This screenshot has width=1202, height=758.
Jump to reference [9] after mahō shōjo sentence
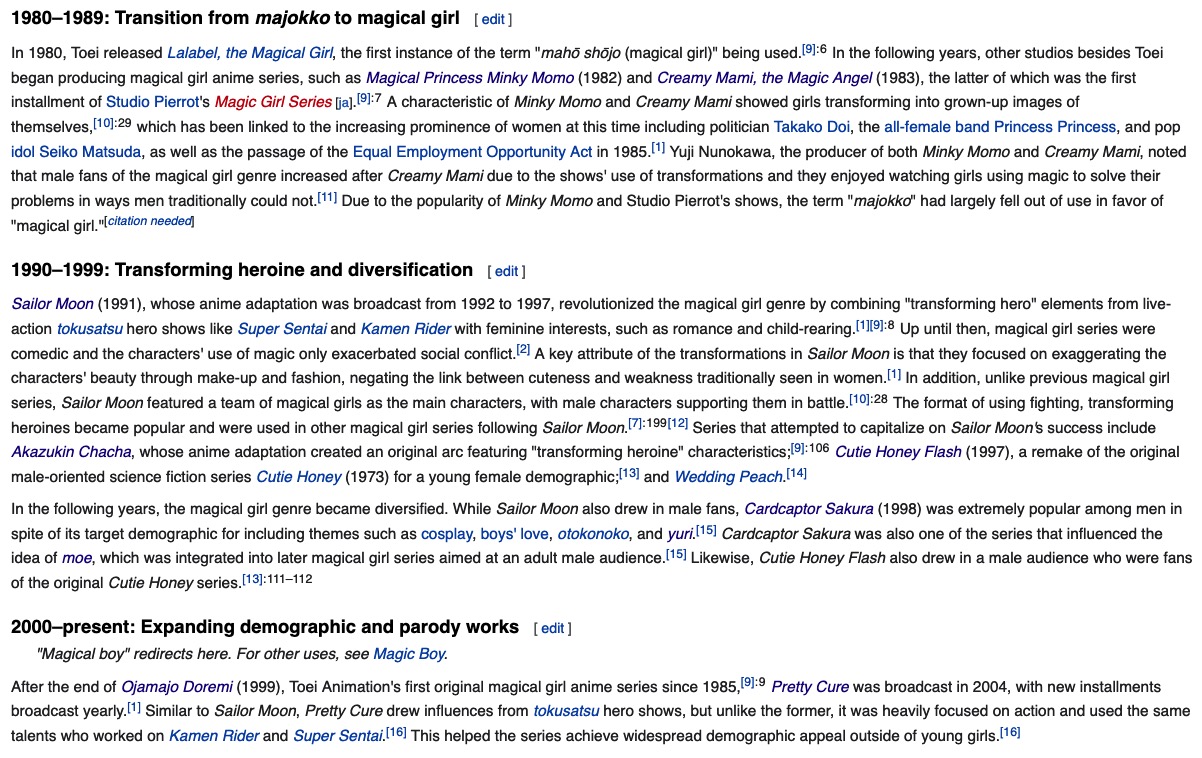[x=809, y=49]
